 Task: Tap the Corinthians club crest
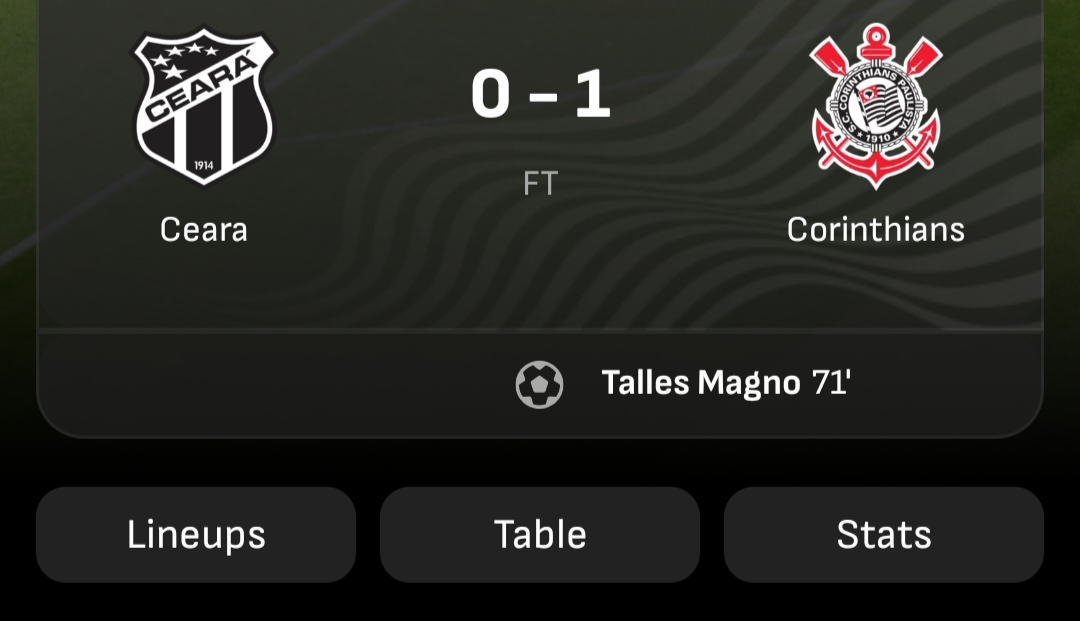[875, 106]
